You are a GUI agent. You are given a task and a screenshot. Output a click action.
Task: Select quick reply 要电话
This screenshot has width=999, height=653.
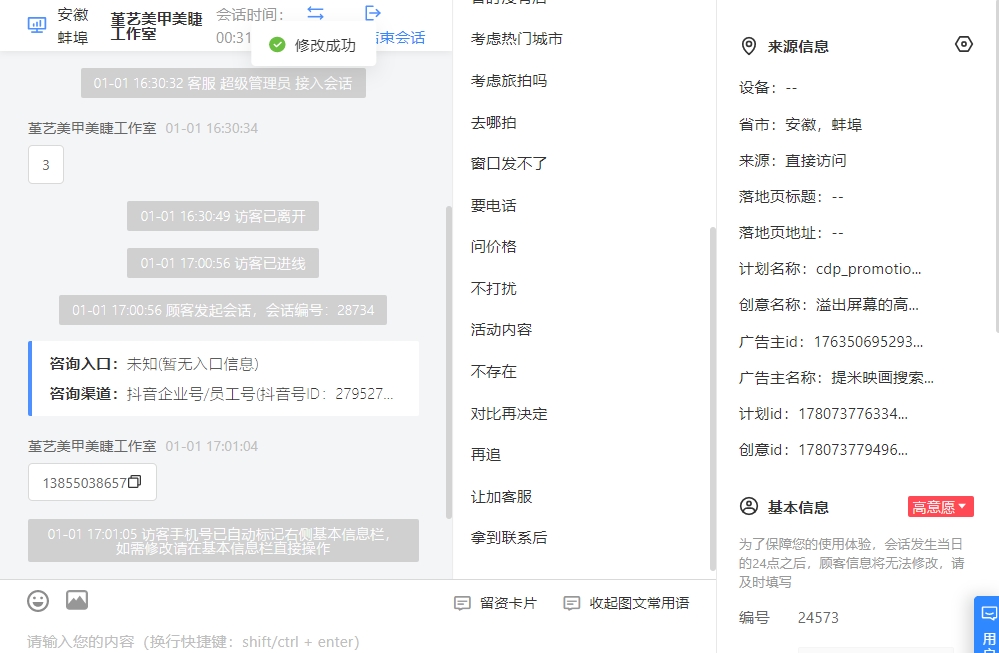point(494,206)
